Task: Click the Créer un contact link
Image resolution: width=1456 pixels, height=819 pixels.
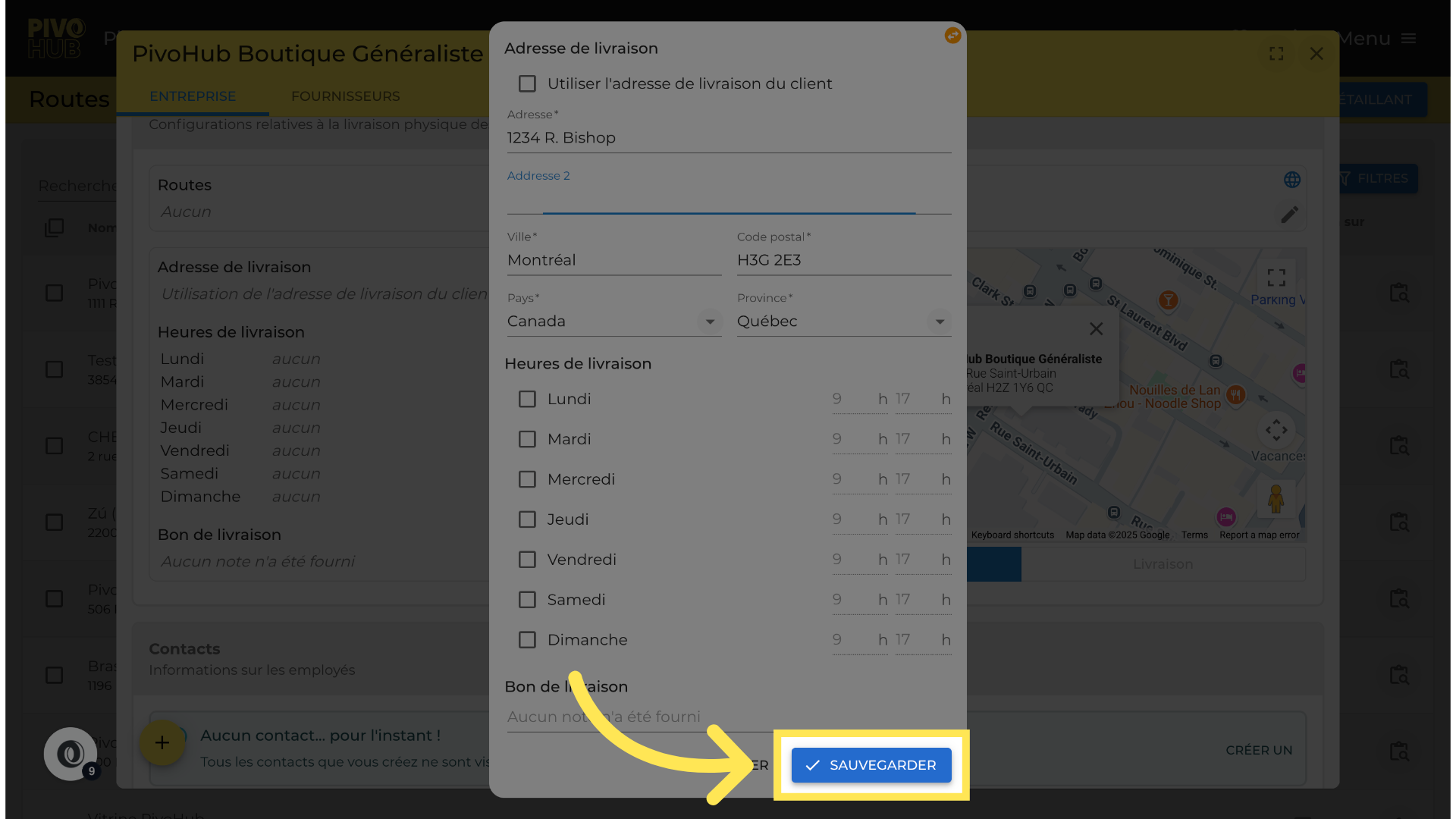Action: coord(1259,750)
